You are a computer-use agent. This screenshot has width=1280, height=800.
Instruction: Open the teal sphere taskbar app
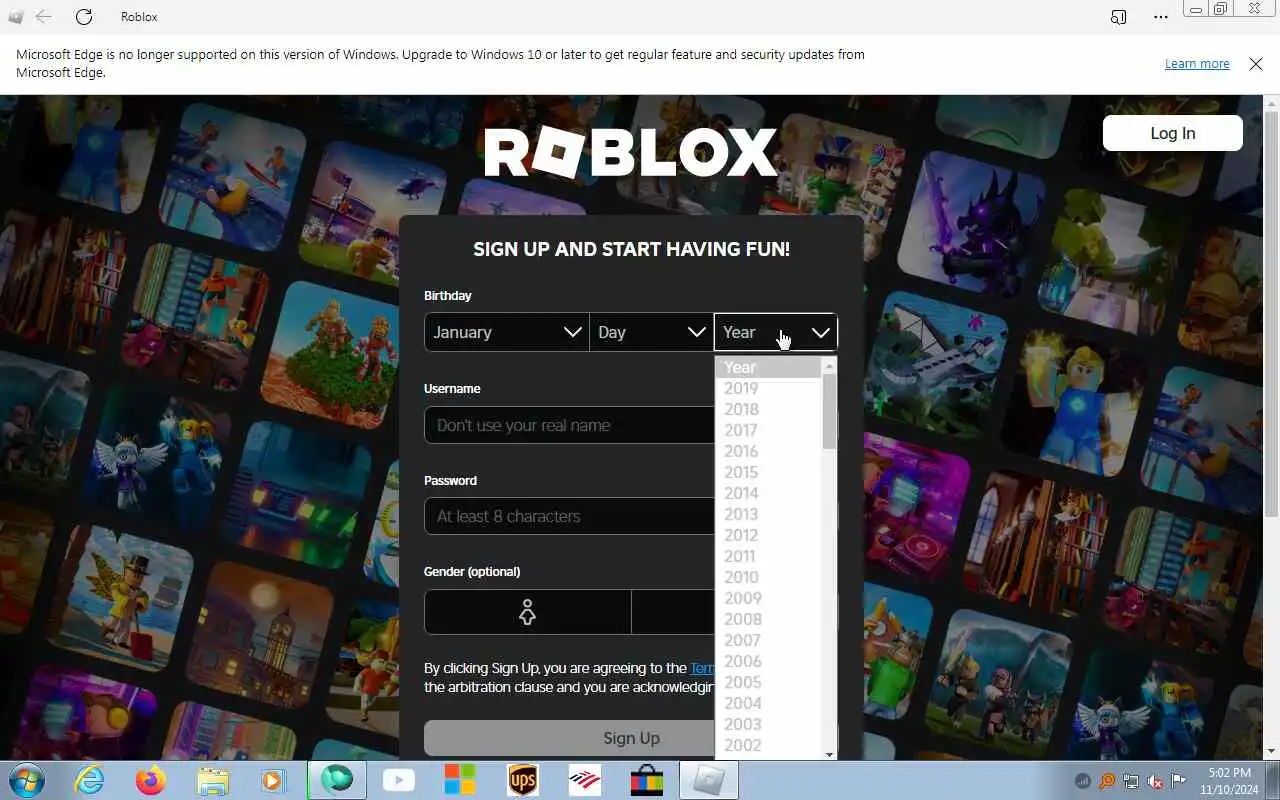337,780
